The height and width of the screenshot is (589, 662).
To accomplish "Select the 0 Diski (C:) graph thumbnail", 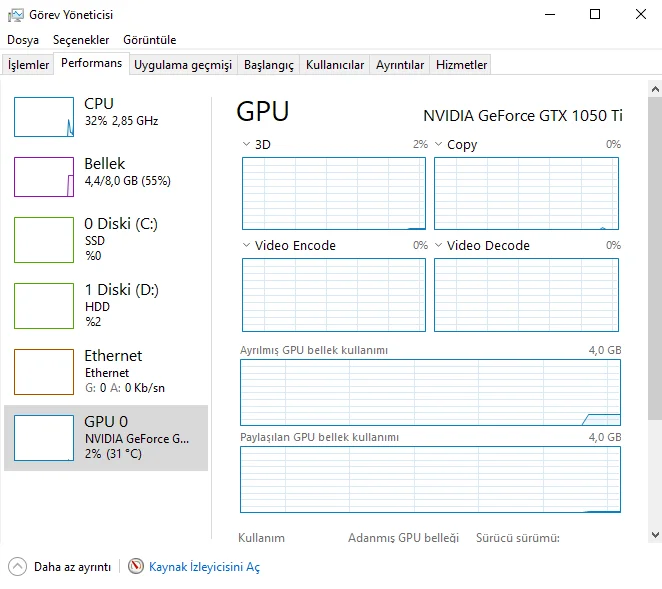I will 44,239.
